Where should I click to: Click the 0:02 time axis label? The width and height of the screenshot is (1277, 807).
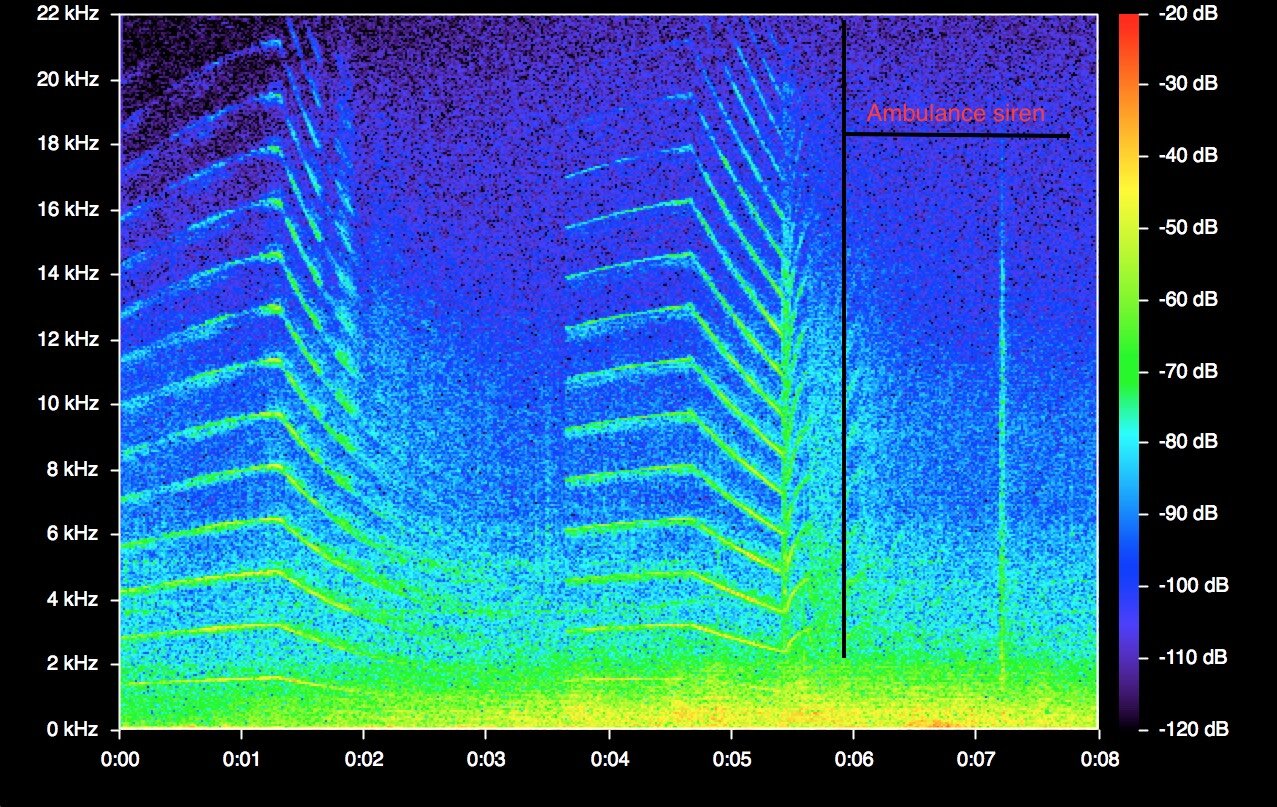364,760
